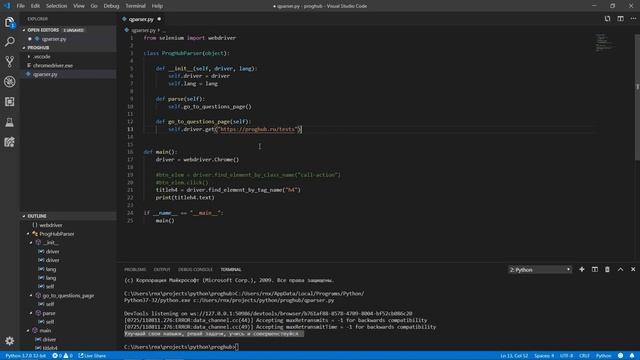
Task: Open the feedback smiley in status bar
Action: pyautogui.click(x=620, y=356)
